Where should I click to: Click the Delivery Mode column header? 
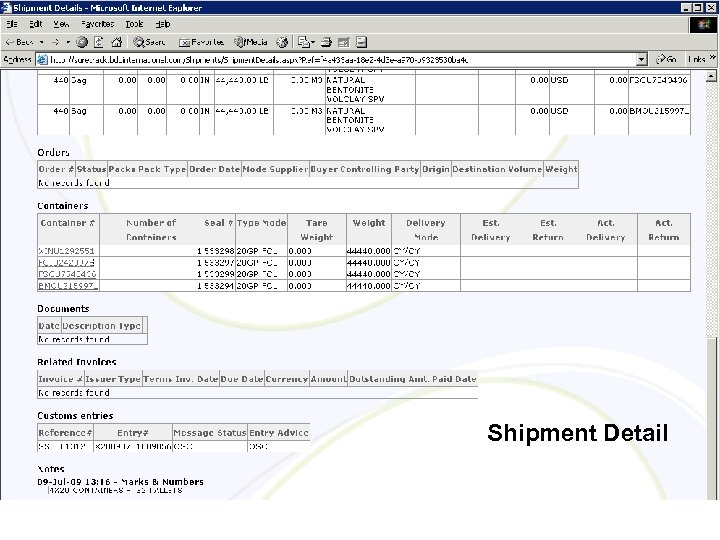(x=426, y=230)
